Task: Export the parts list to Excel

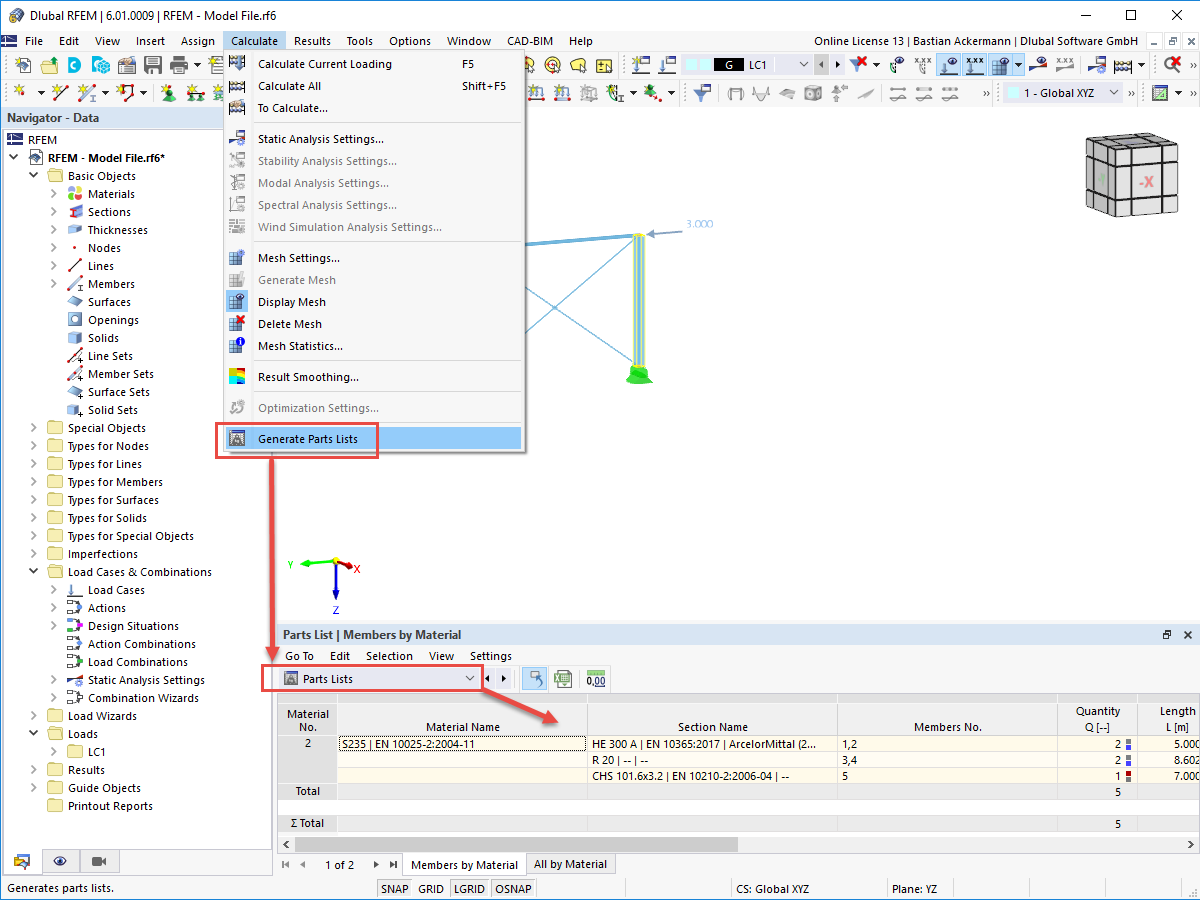Action: (563, 679)
